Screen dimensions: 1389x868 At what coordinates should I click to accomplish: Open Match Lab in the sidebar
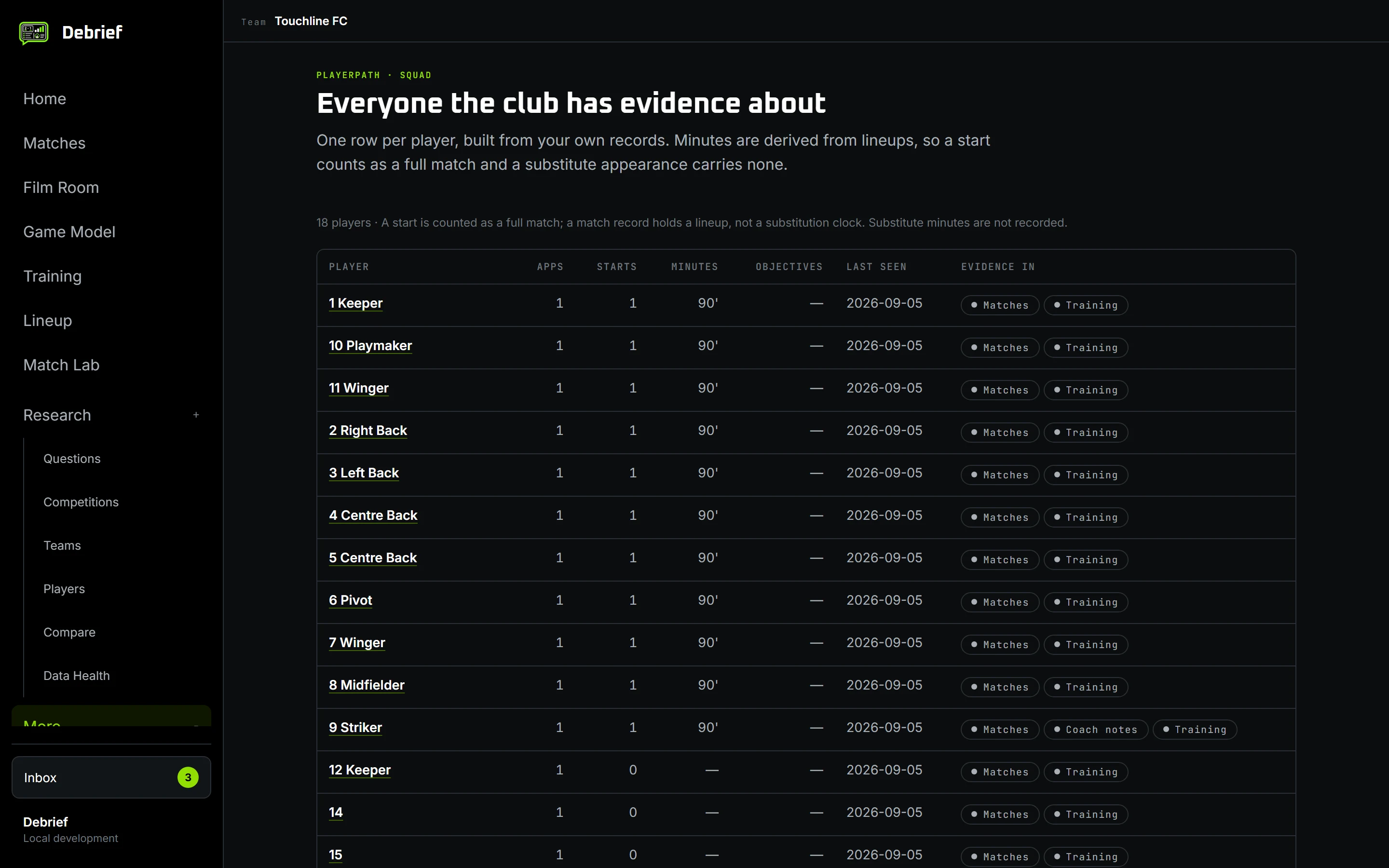(x=61, y=365)
